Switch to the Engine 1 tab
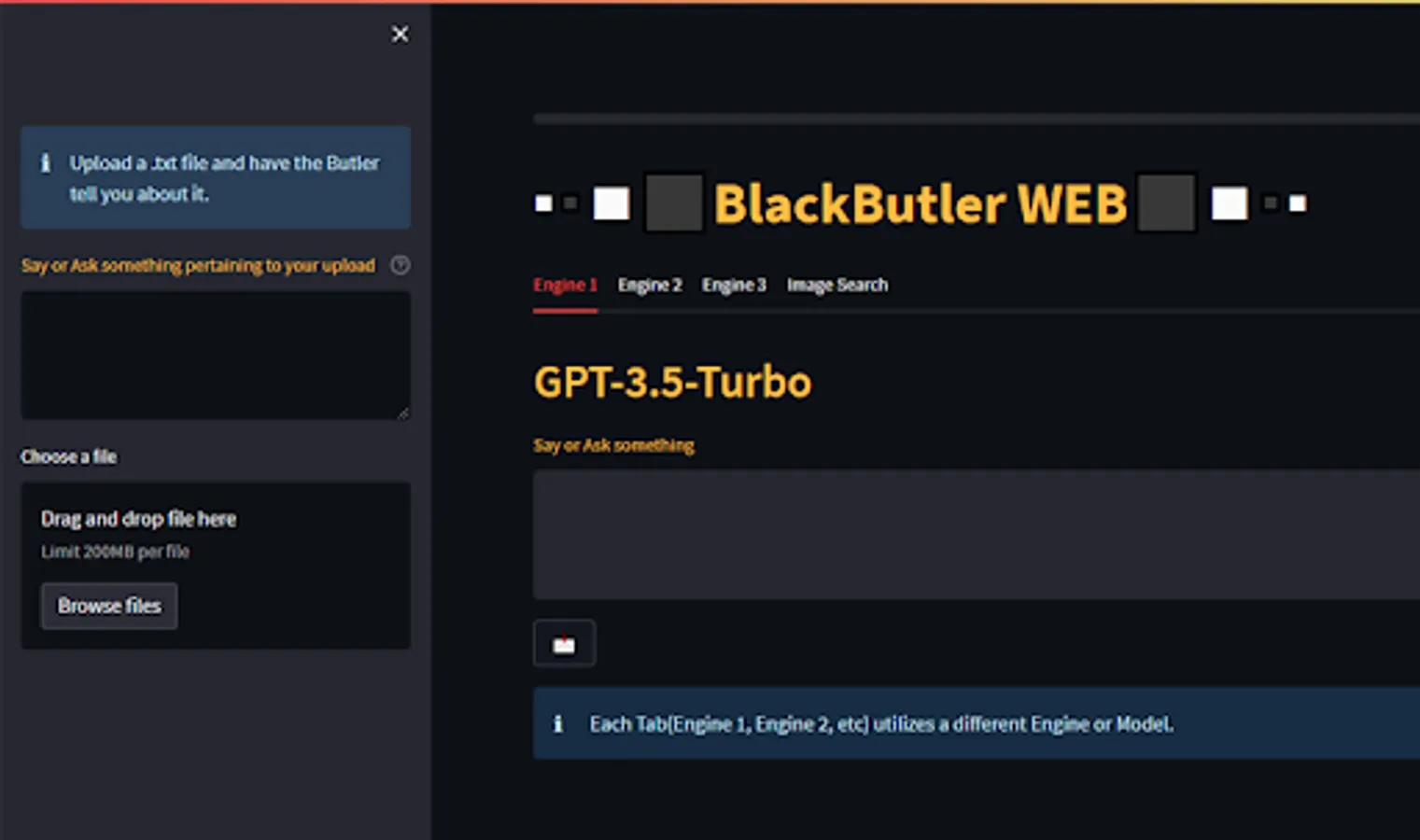 coord(565,285)
